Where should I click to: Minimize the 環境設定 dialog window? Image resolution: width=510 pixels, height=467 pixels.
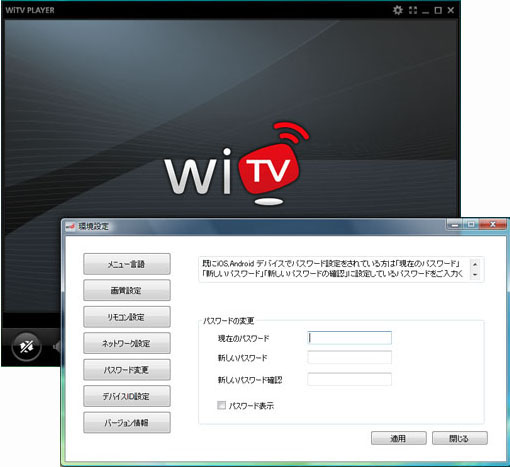455,225
